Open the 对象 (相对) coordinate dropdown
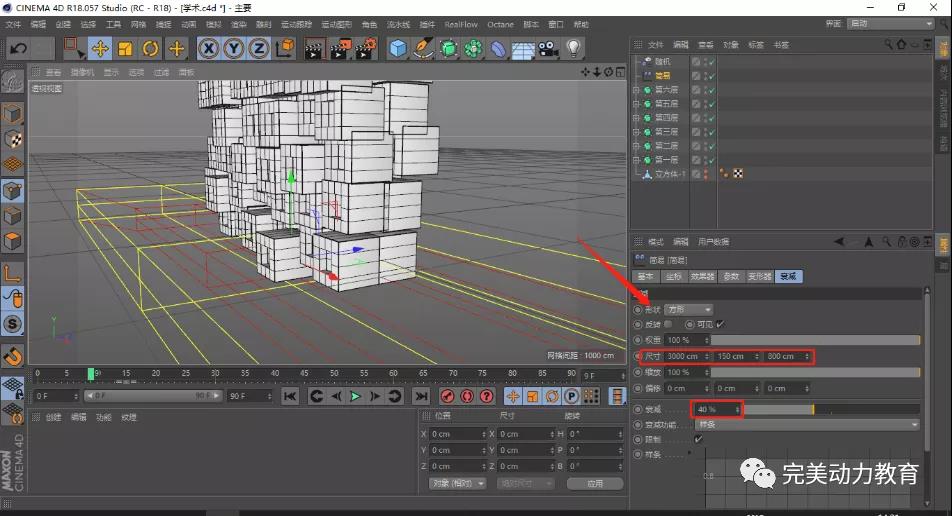The width and height of the screenshot is (952, 516). (x=457, y=483)
